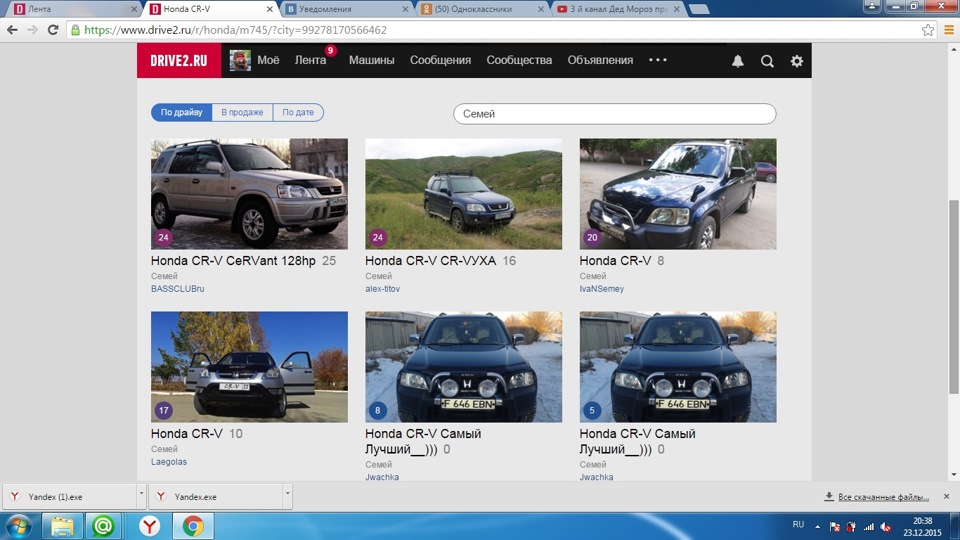Open Yandex (1).exe downloaded file
The image size is (960, 540).
coord(70,497)
